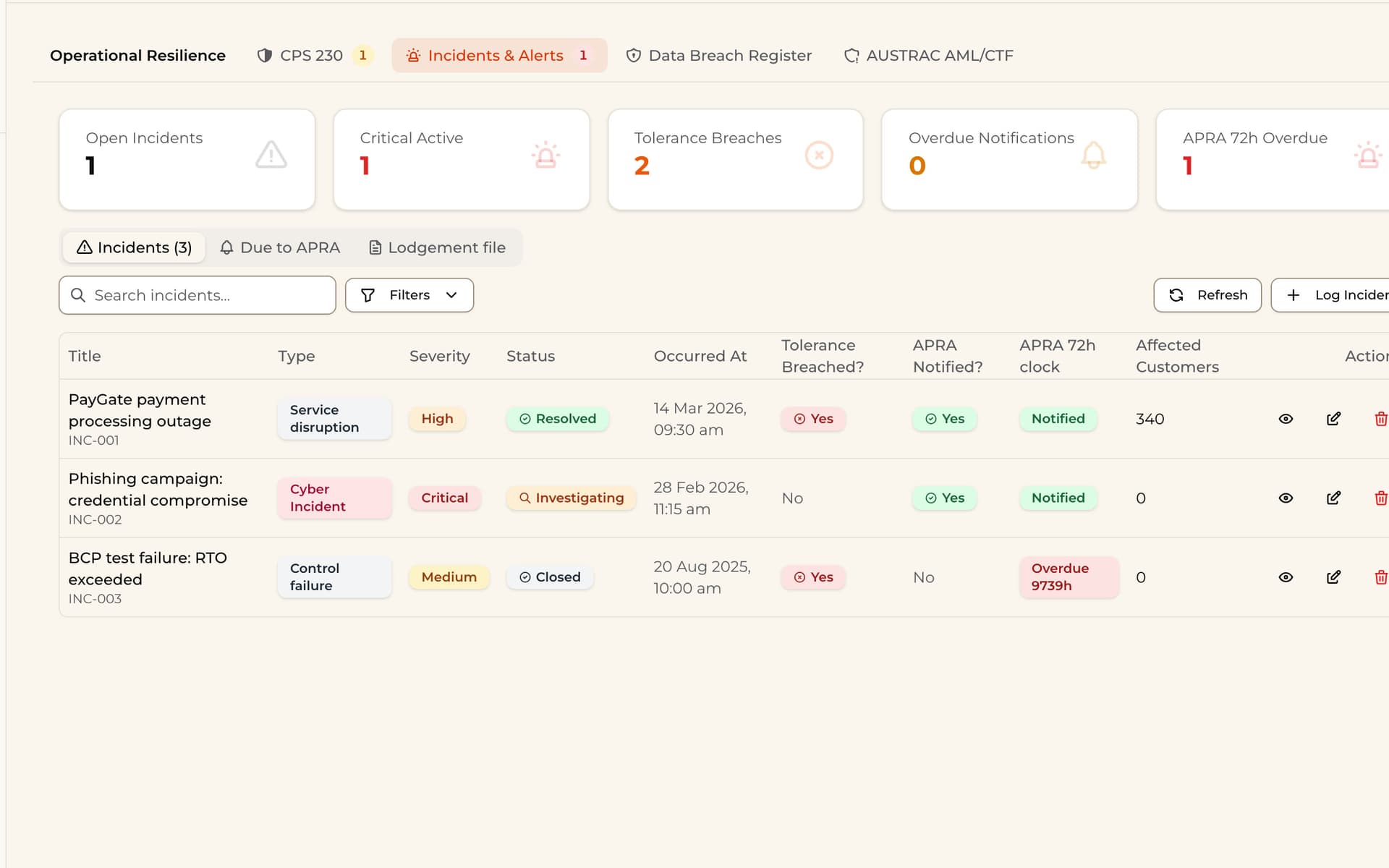1389x868 pixels.
Task: Open the Data Breach Register tab
Action: pos(719,56)
